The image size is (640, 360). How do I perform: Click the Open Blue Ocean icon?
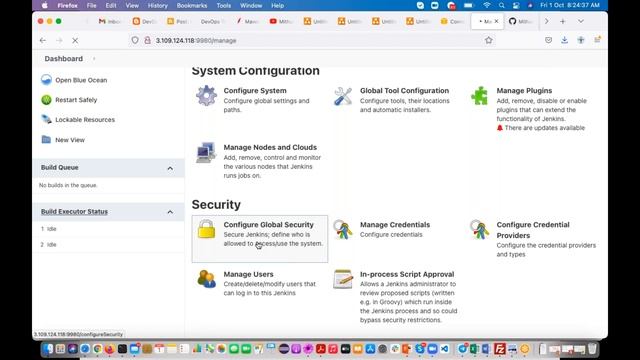(x=46, y=80)
